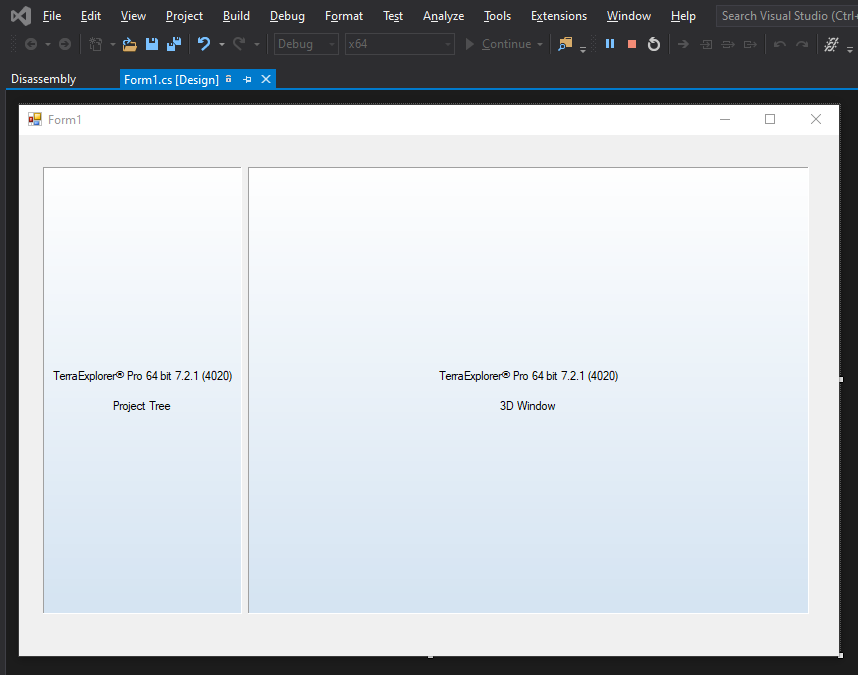Click the form's right-edge resize handle

click(x=841, y=379)
